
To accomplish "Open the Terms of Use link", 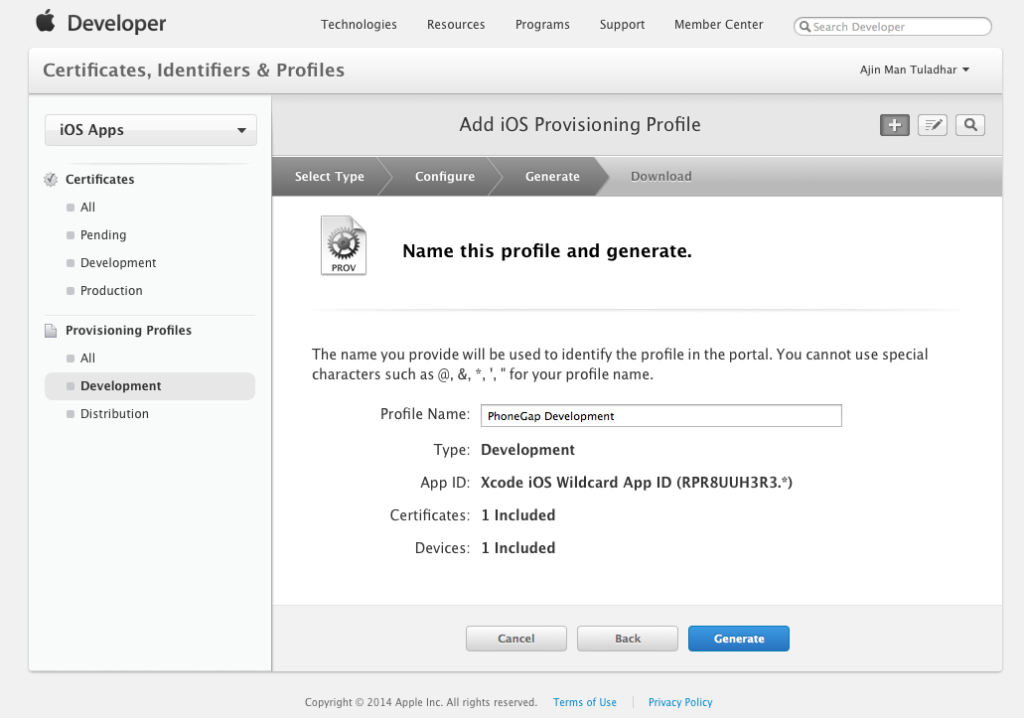I will tap(584, 702).
